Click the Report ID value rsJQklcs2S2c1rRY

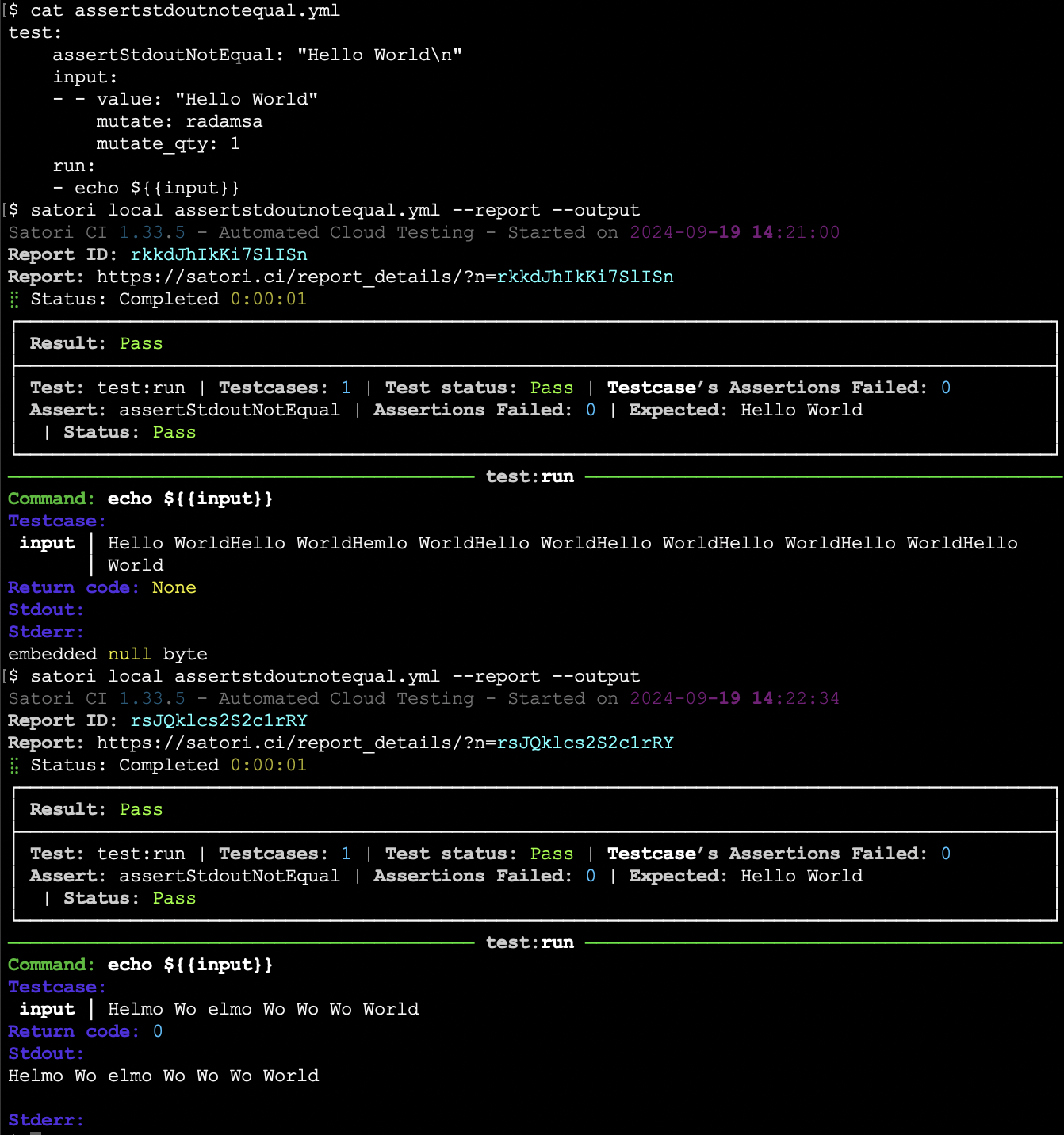tap(219, 720)
